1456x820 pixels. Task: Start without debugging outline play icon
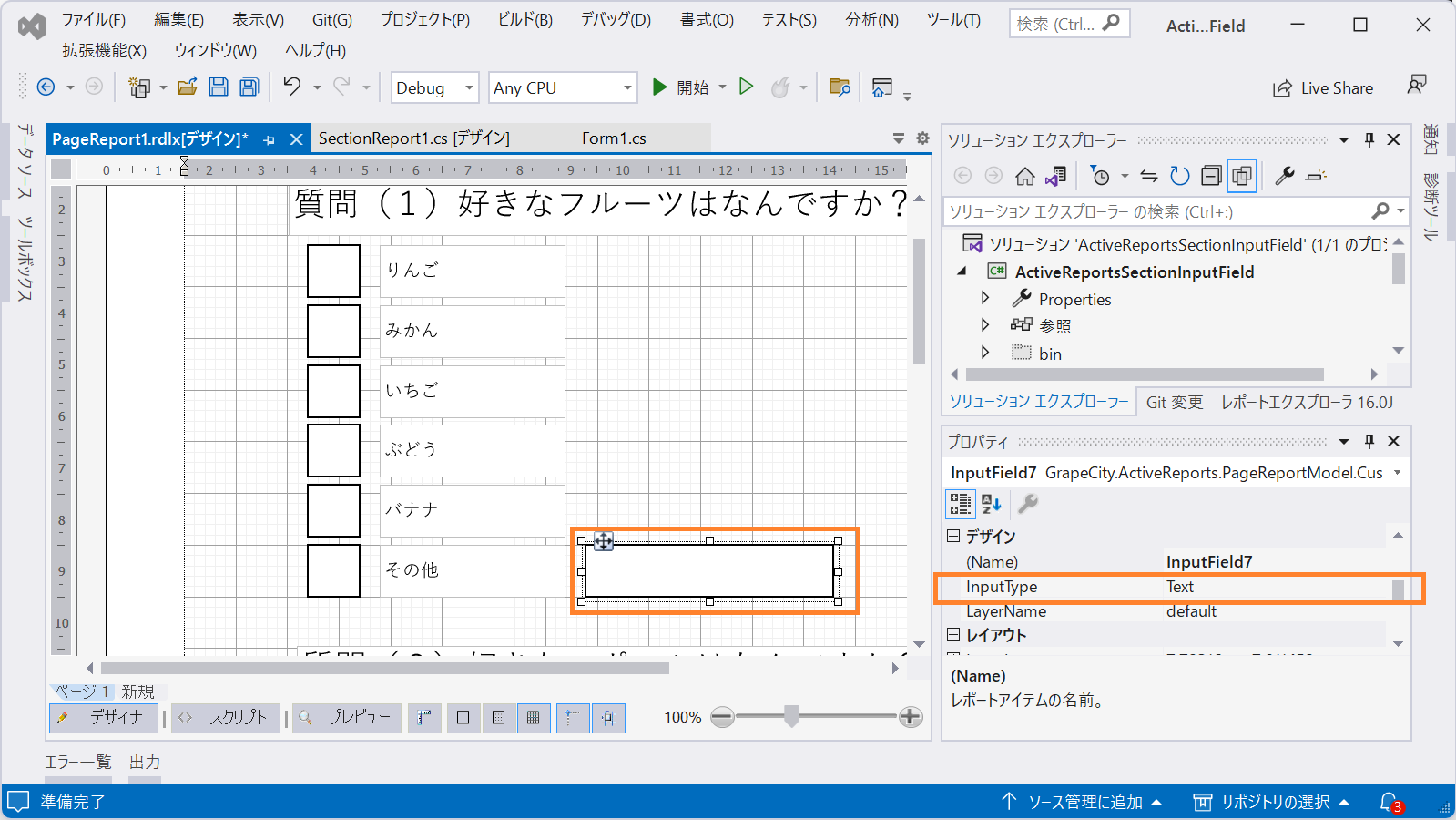point(746,87)
